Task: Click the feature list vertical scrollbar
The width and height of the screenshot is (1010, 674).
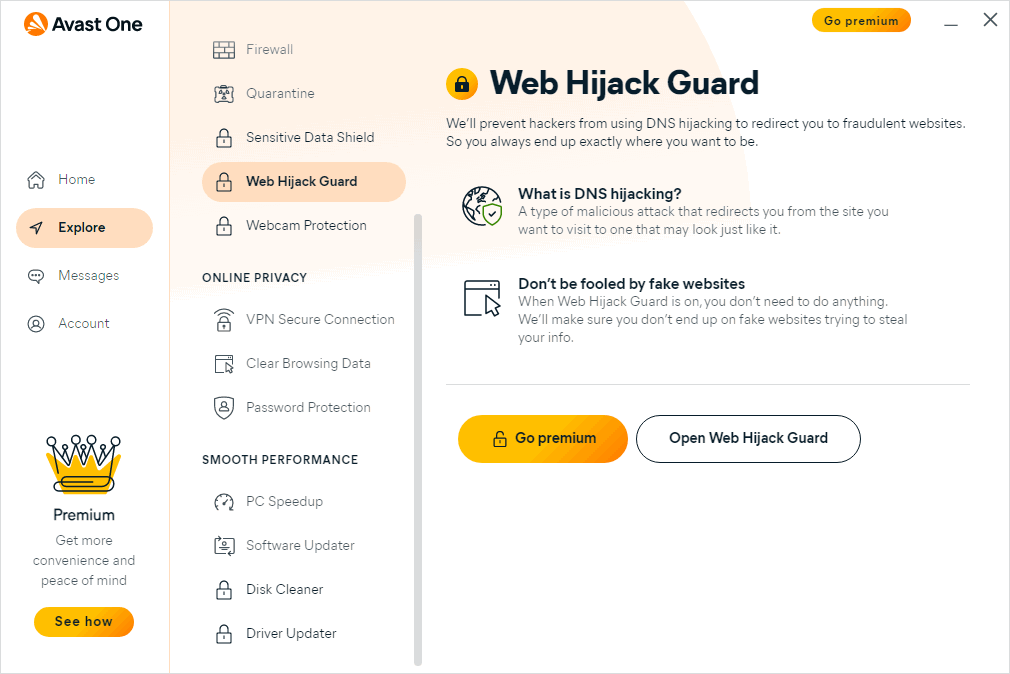Action: [x=417, y=439]
